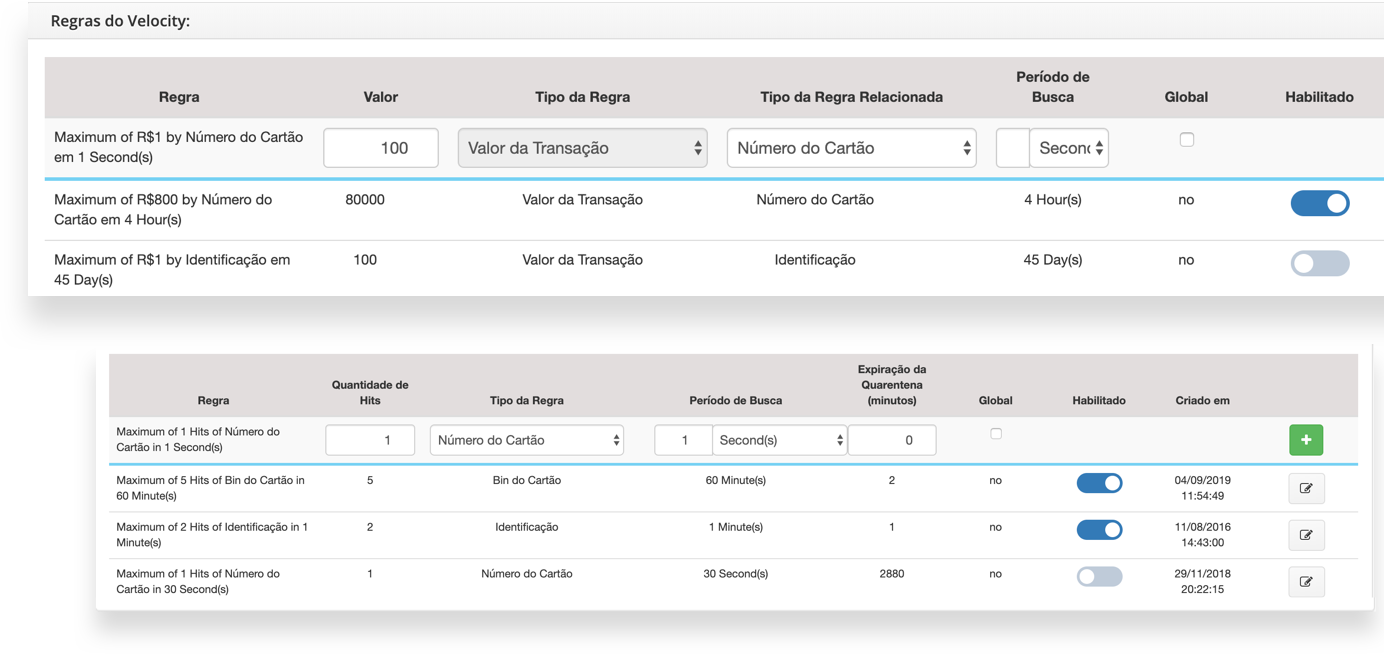The image size is (1384, 654).
Task: Enable the 1 Hits in 30 Second(s) rule
Action: point(1099,576)
